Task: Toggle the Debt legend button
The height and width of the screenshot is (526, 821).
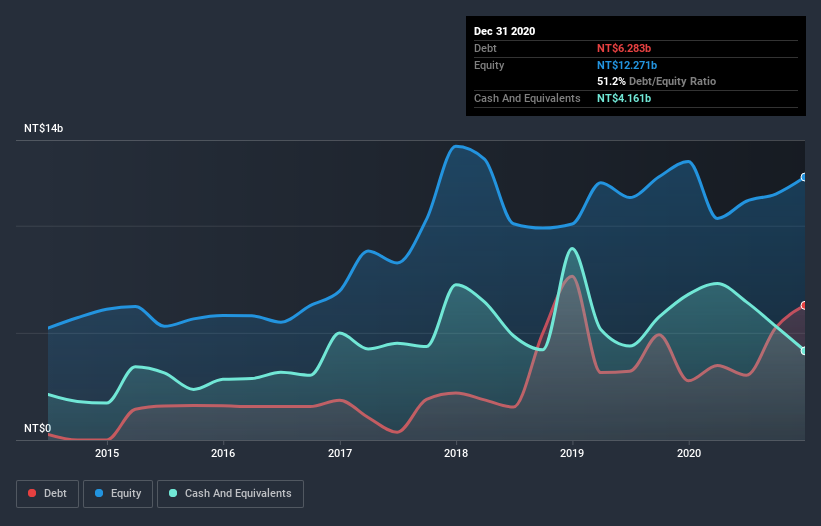Action: click(x=47, y=494)
